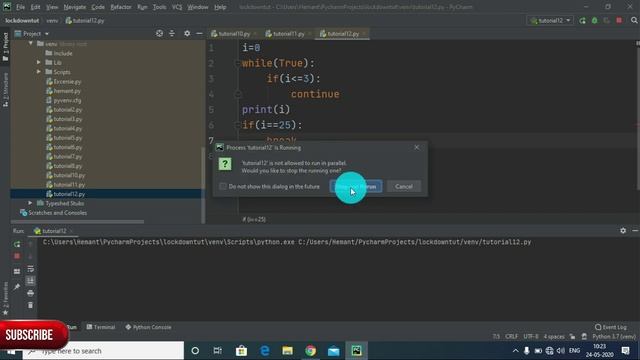Click the Rerun icon in the top toolbar
640x360 pixels.
(x=582, y=20)
